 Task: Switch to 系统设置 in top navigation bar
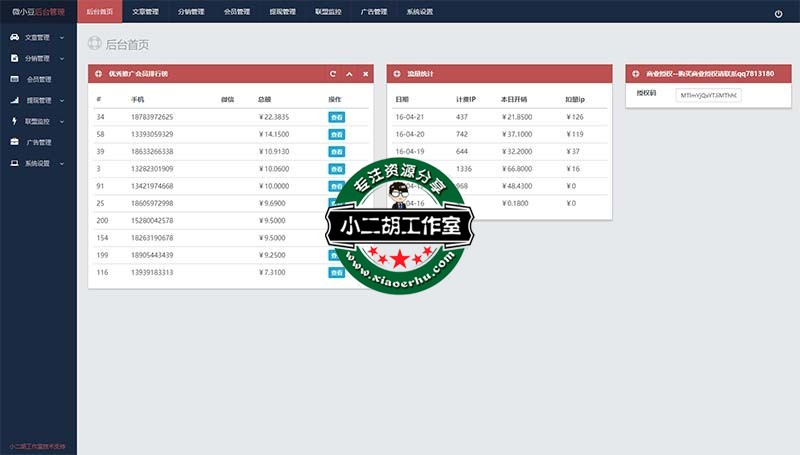coord(420,13)
